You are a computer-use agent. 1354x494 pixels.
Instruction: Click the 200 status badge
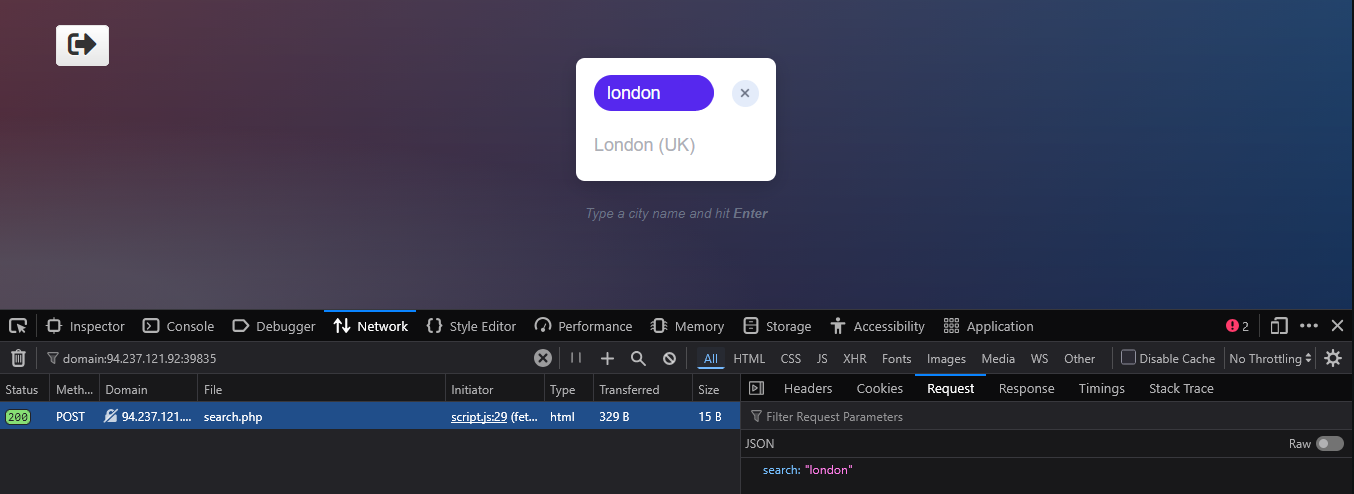tap(18, 416)
